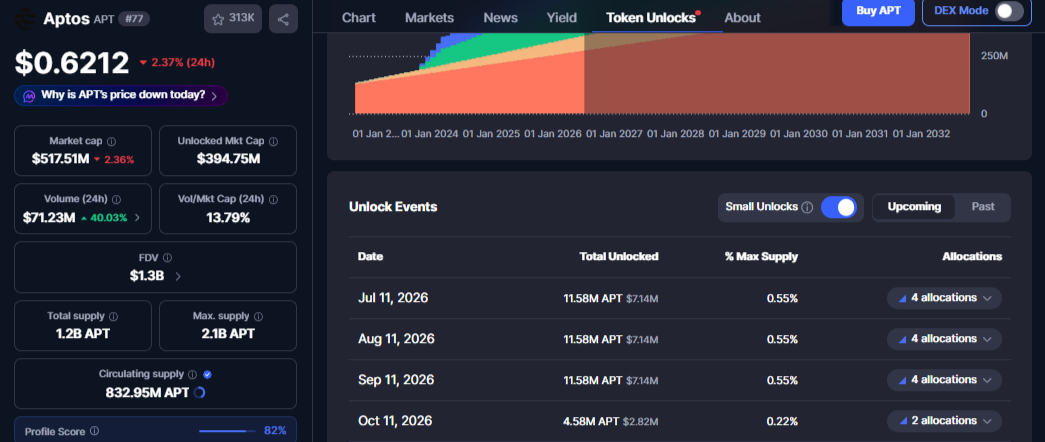
Task: Open Circulating supply info icon
Action: tap(192, 375)
